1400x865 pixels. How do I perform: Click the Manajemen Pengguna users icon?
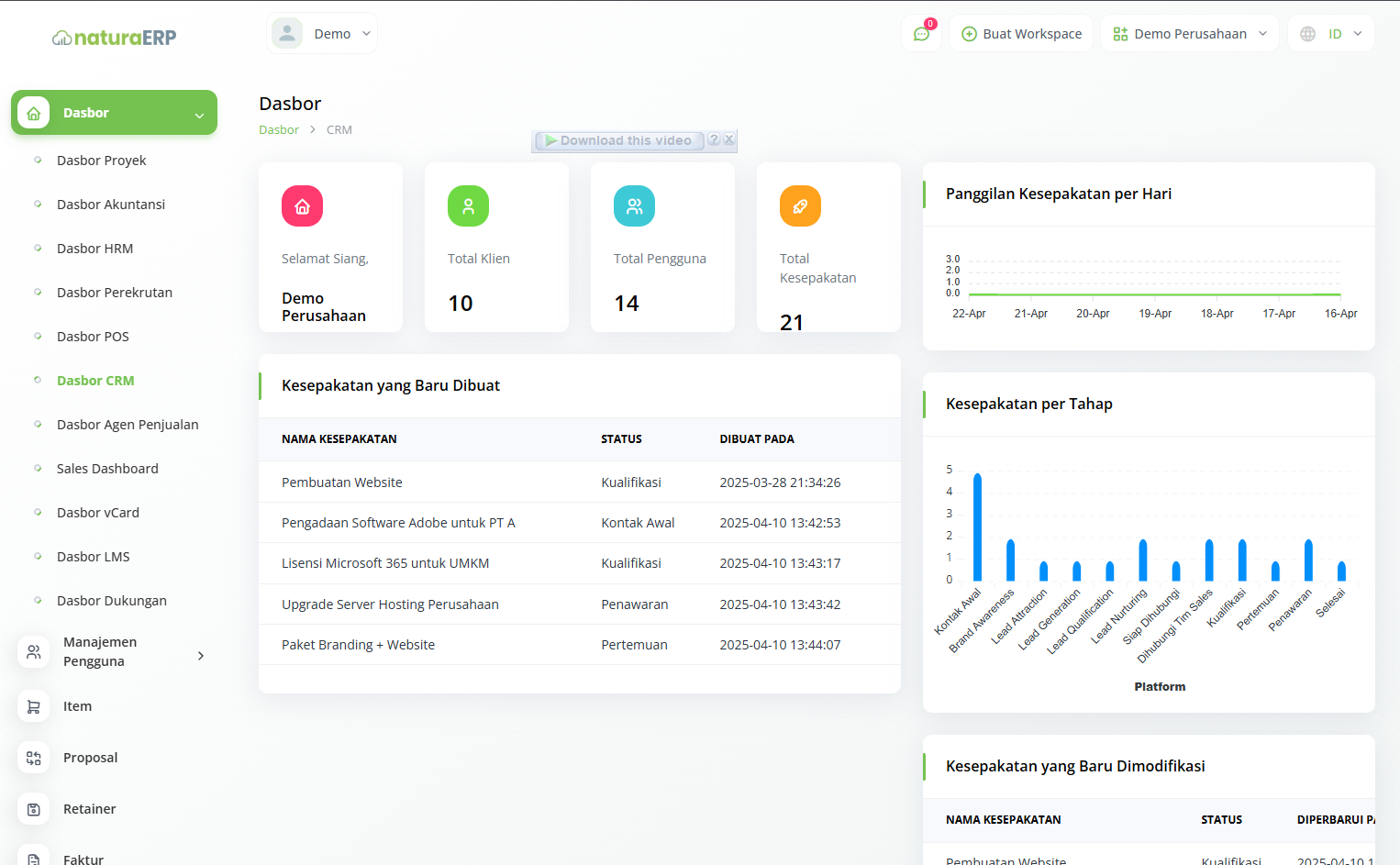coord(34,652)
